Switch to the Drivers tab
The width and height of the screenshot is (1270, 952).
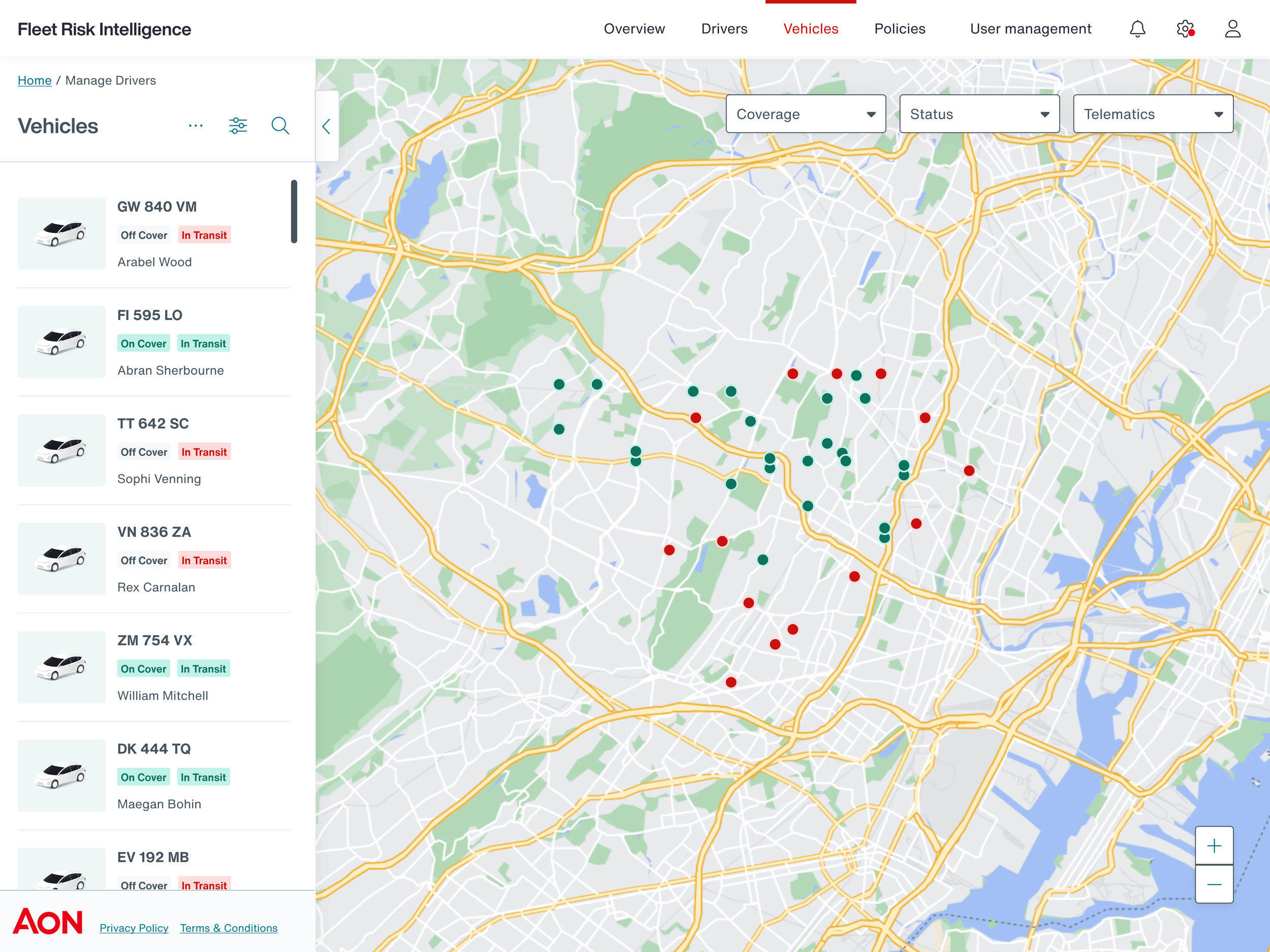(724, 29)
